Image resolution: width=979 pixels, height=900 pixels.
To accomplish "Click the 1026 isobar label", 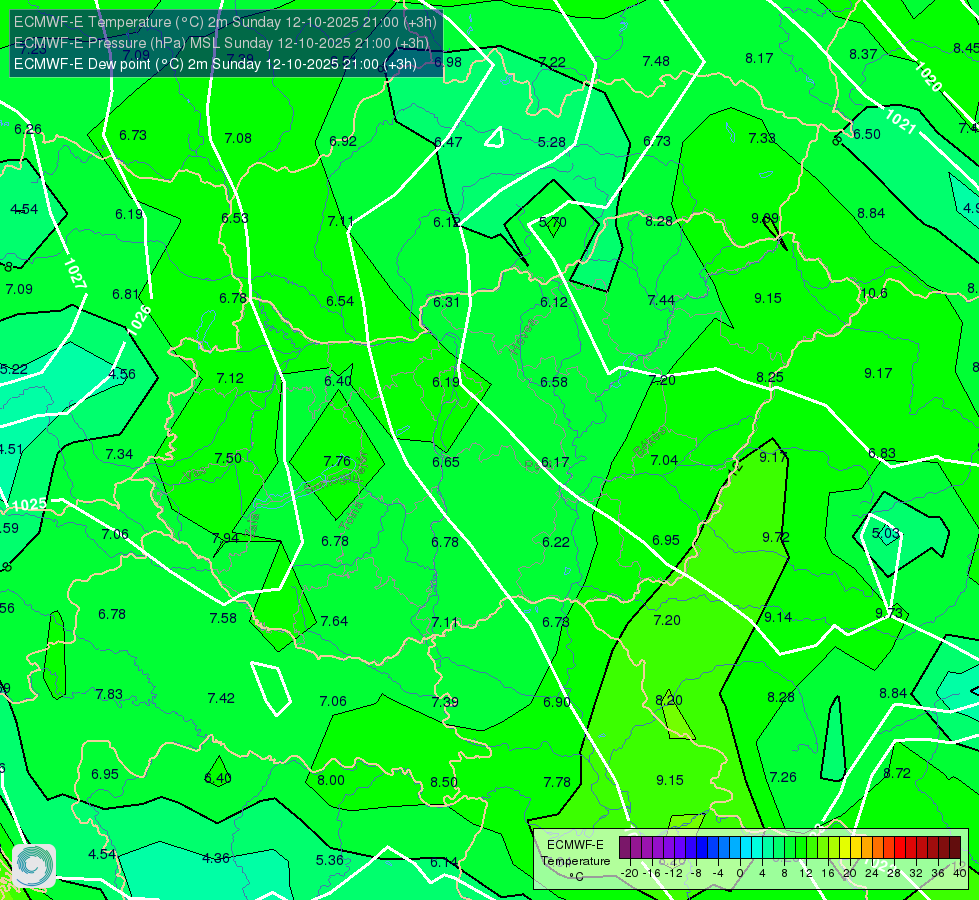I will 140,321.
